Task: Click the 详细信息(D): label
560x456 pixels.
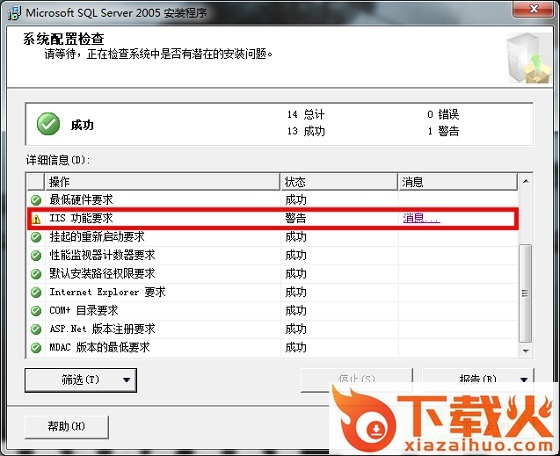Action: 58,160
